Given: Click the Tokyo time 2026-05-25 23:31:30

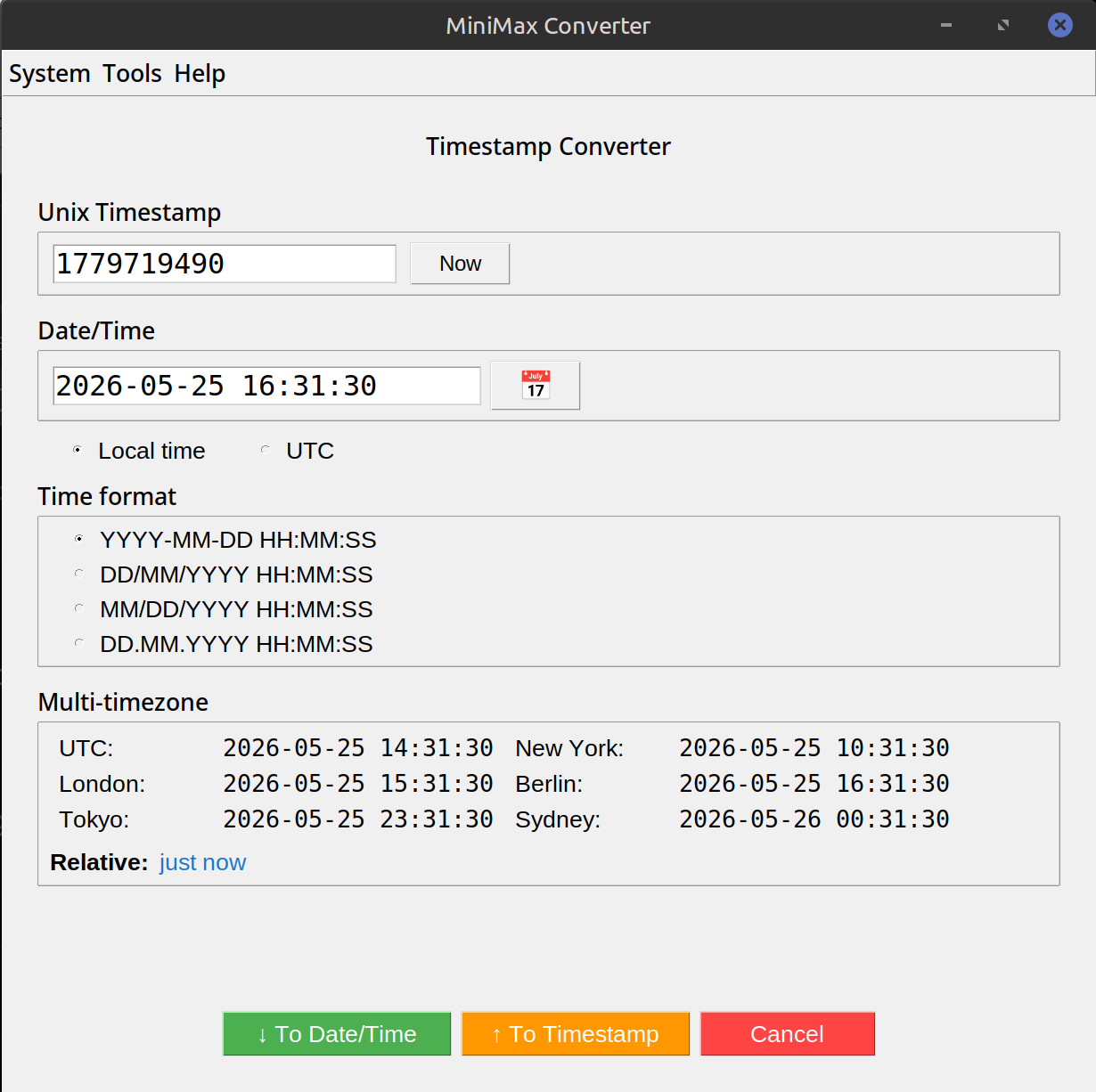Looking at the screenshot, I should [x=358, y=819].
